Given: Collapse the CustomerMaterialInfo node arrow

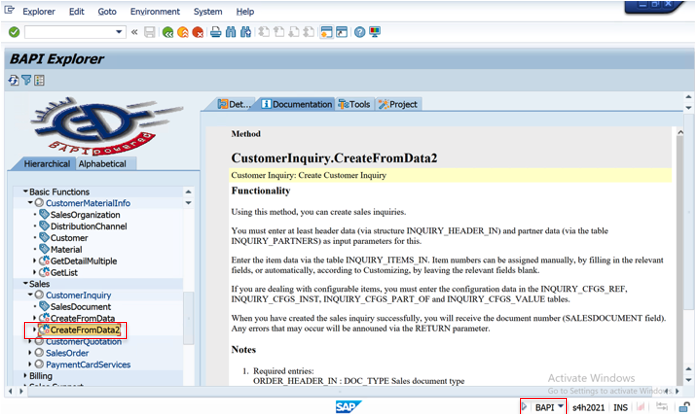Looking at the screenshot, I should point(30,203).
